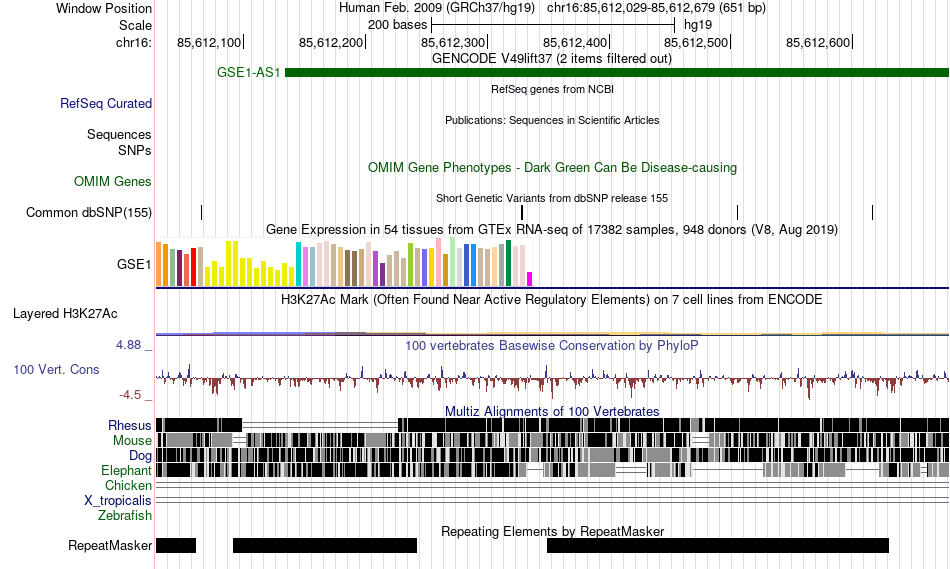
Task: Click the thick dbSNP variant tick mid-track
Action: tap(522, 212)
